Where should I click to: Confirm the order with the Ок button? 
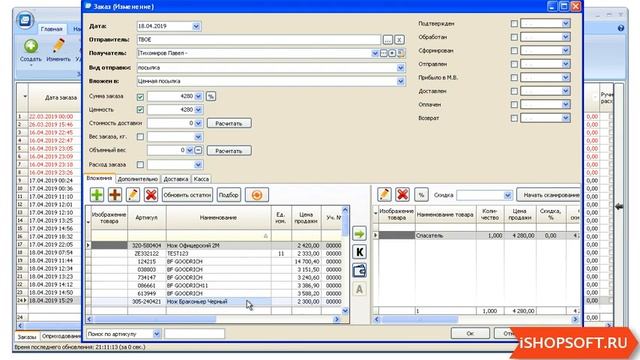(470, 333)
